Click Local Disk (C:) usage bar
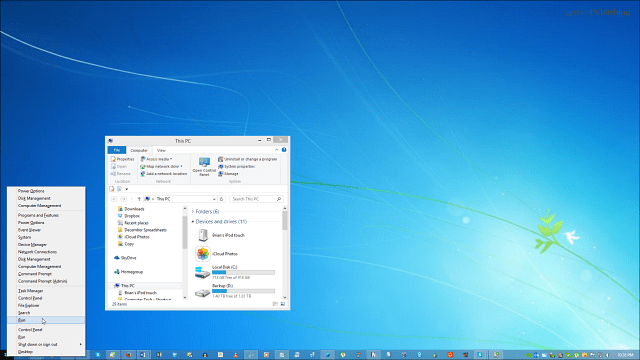The image size is (640, 360). tap(243, 273)
